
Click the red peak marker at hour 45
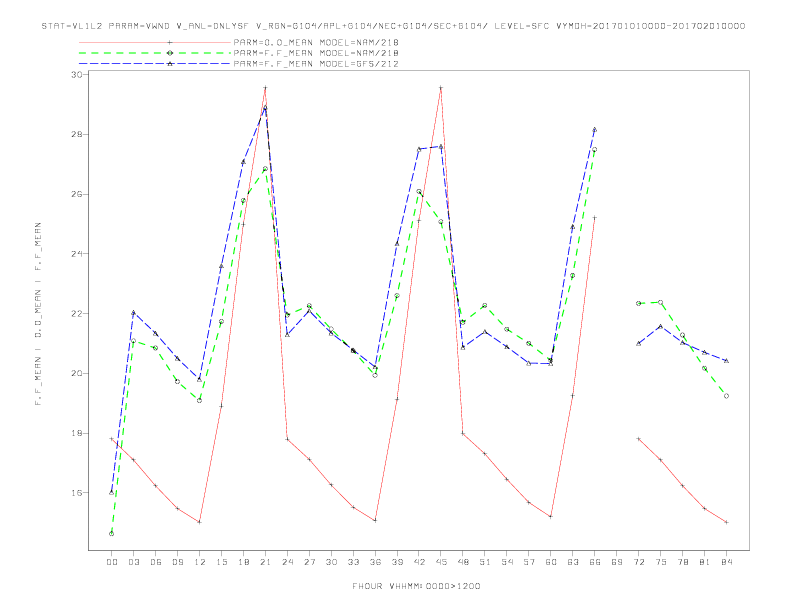tap(441, 88)
